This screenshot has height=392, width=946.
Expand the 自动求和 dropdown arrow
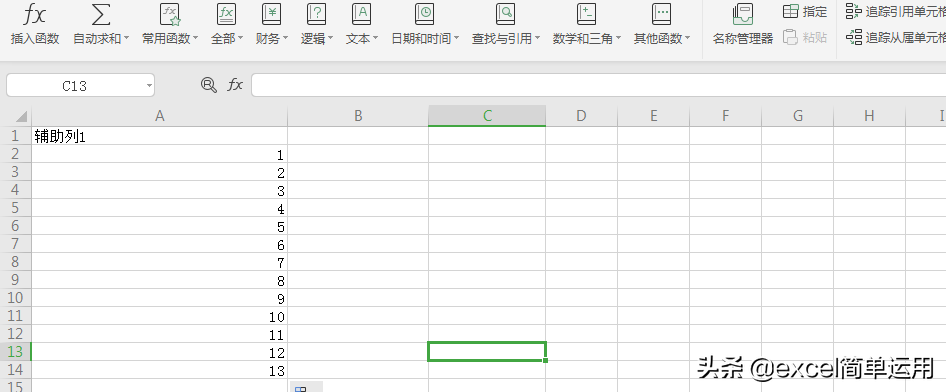point(126,39)
